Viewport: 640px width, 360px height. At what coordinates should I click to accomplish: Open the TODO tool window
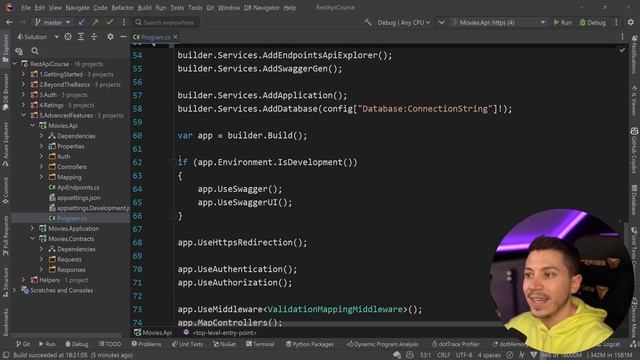(110, 344)
